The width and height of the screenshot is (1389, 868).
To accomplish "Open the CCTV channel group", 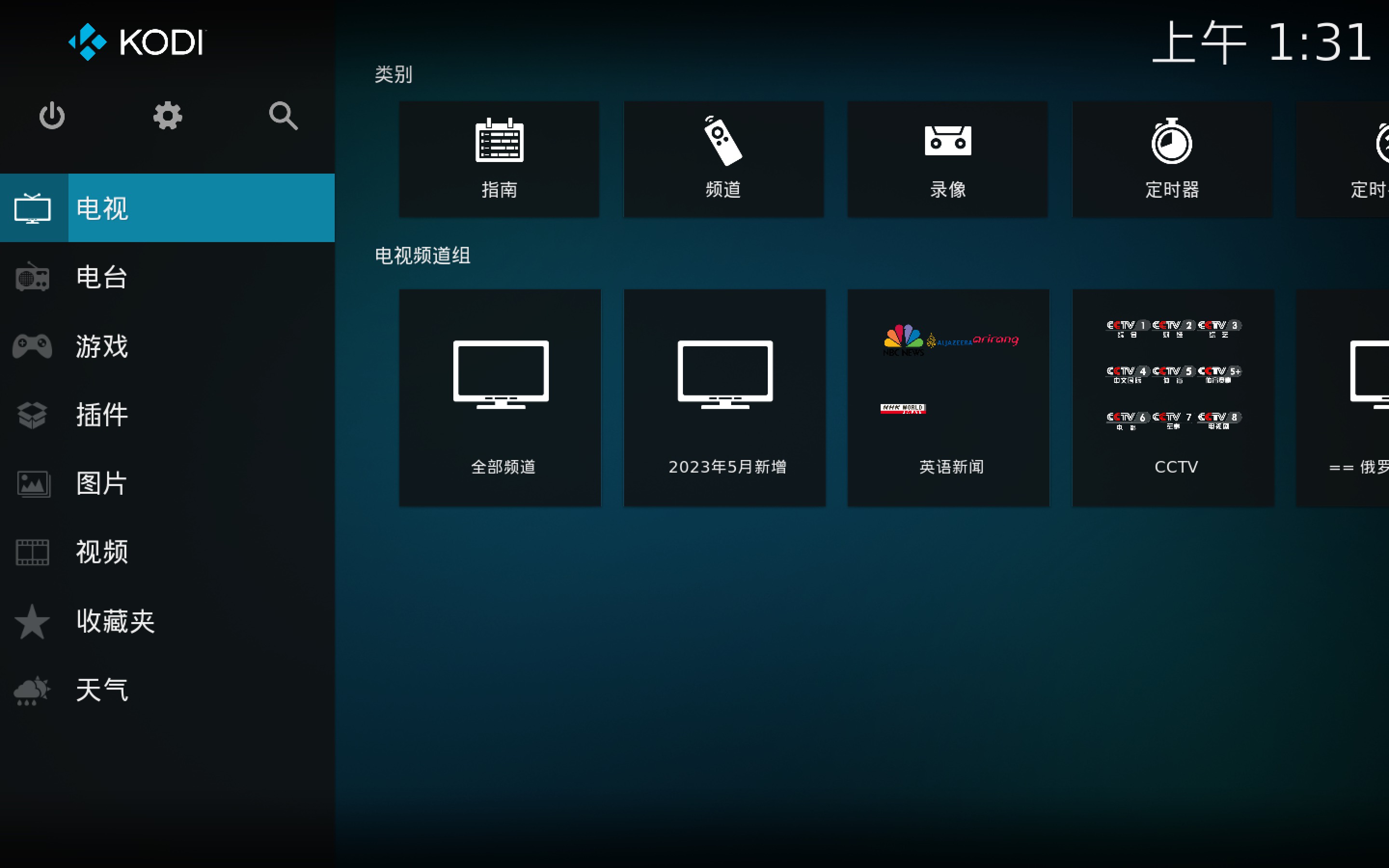I will (x=1172, y=397).
